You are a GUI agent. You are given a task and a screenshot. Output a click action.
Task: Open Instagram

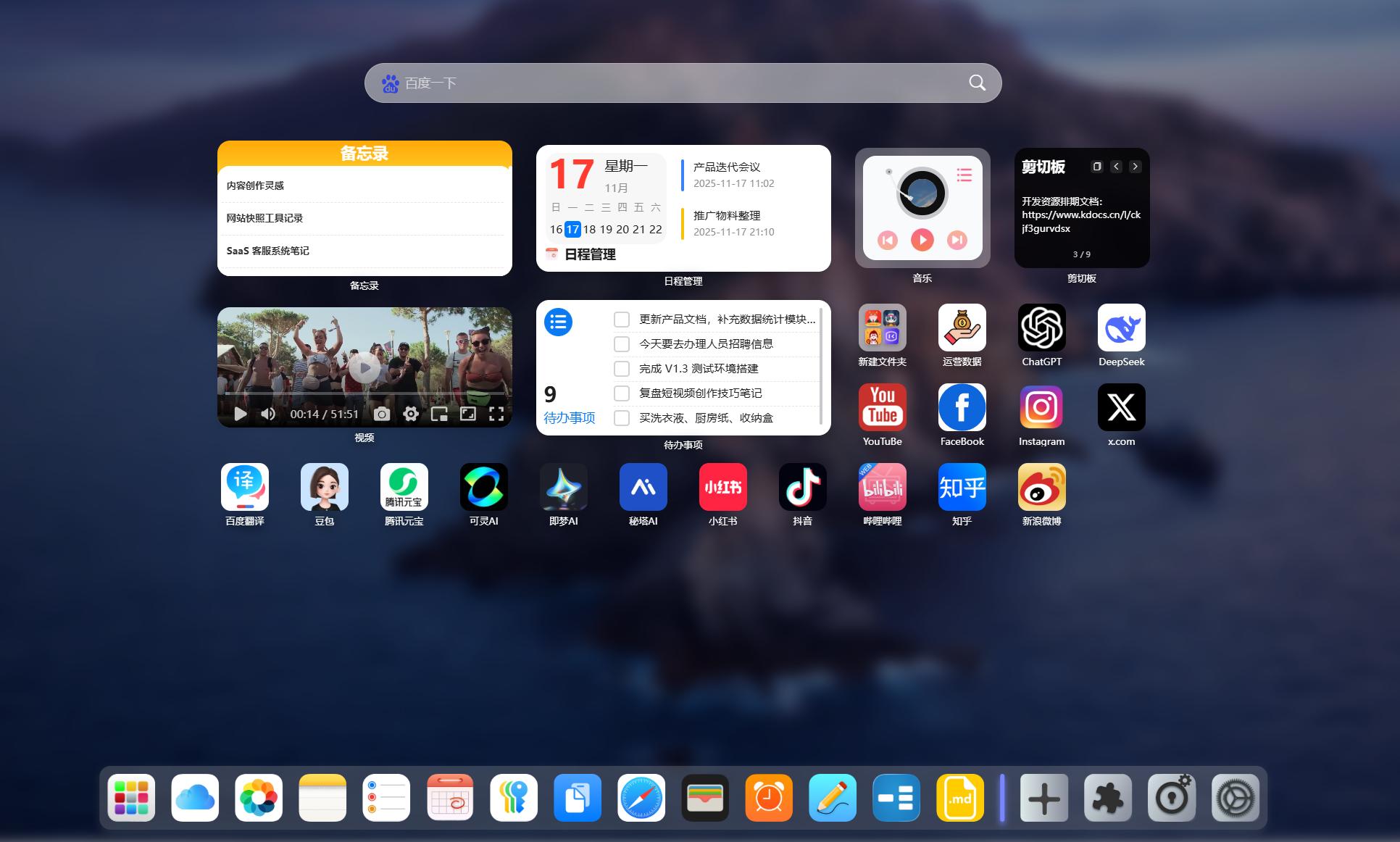click(x=1041, y=407)
